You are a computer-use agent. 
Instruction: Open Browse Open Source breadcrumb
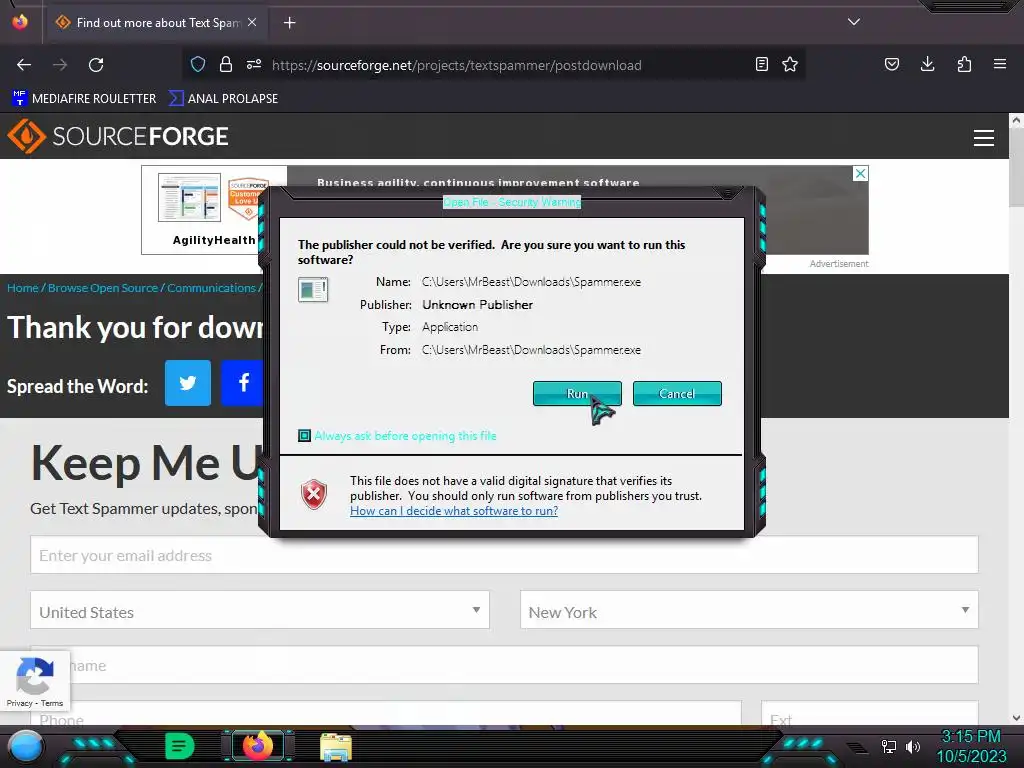coord(103,288)
